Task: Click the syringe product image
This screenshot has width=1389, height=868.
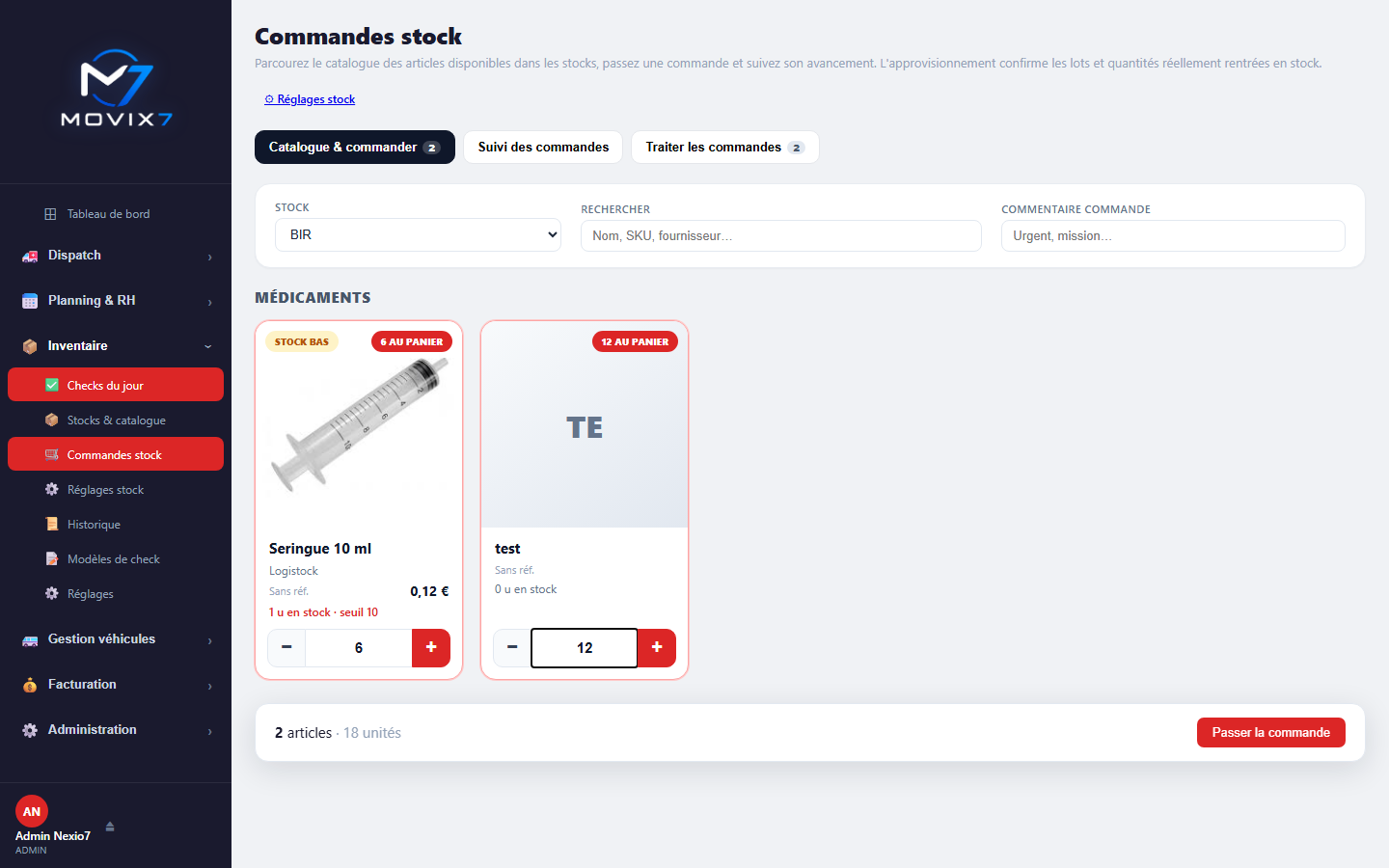Action: tap(359, 422)
